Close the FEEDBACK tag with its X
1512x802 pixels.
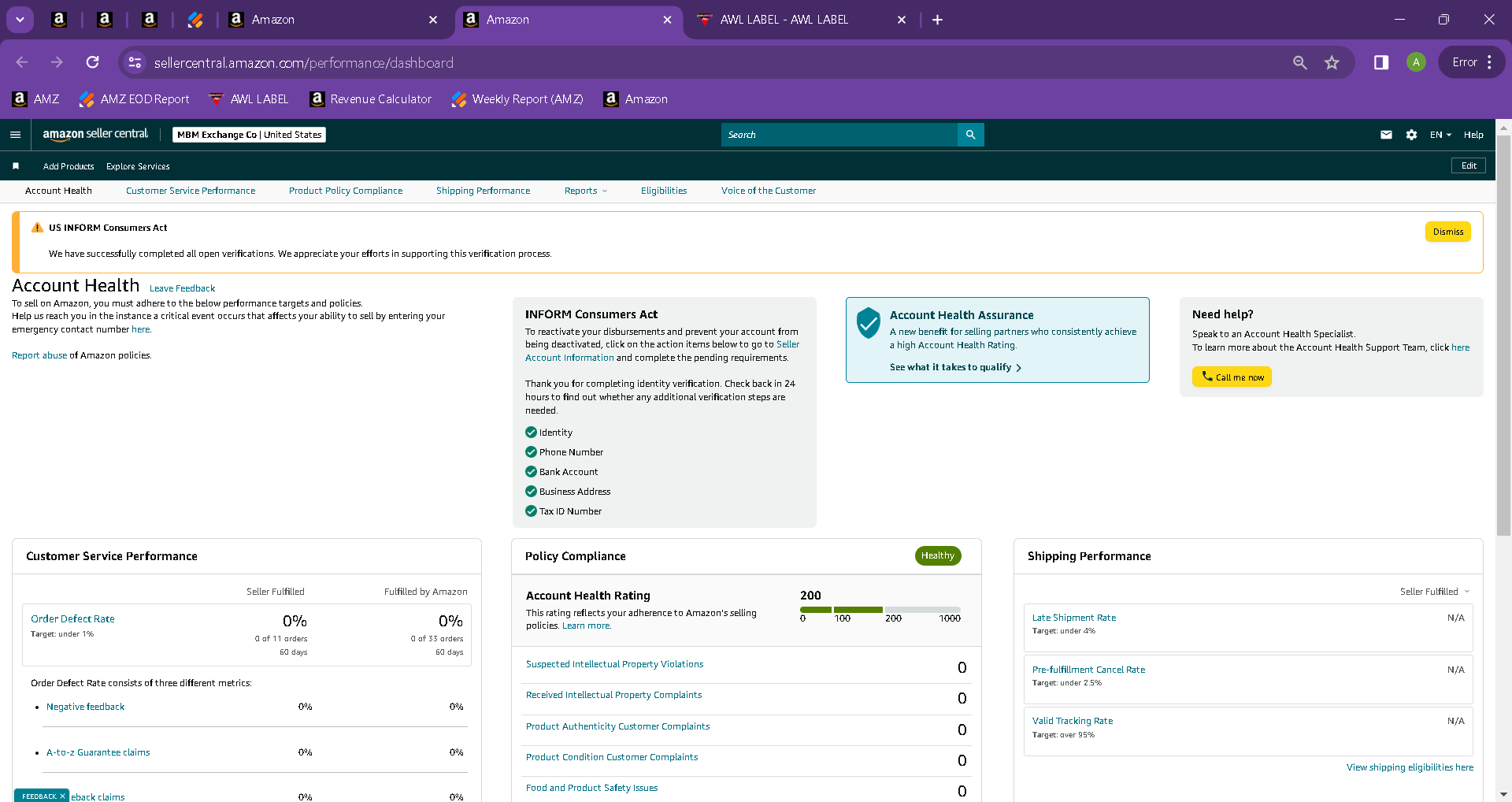tap(63, 796)
